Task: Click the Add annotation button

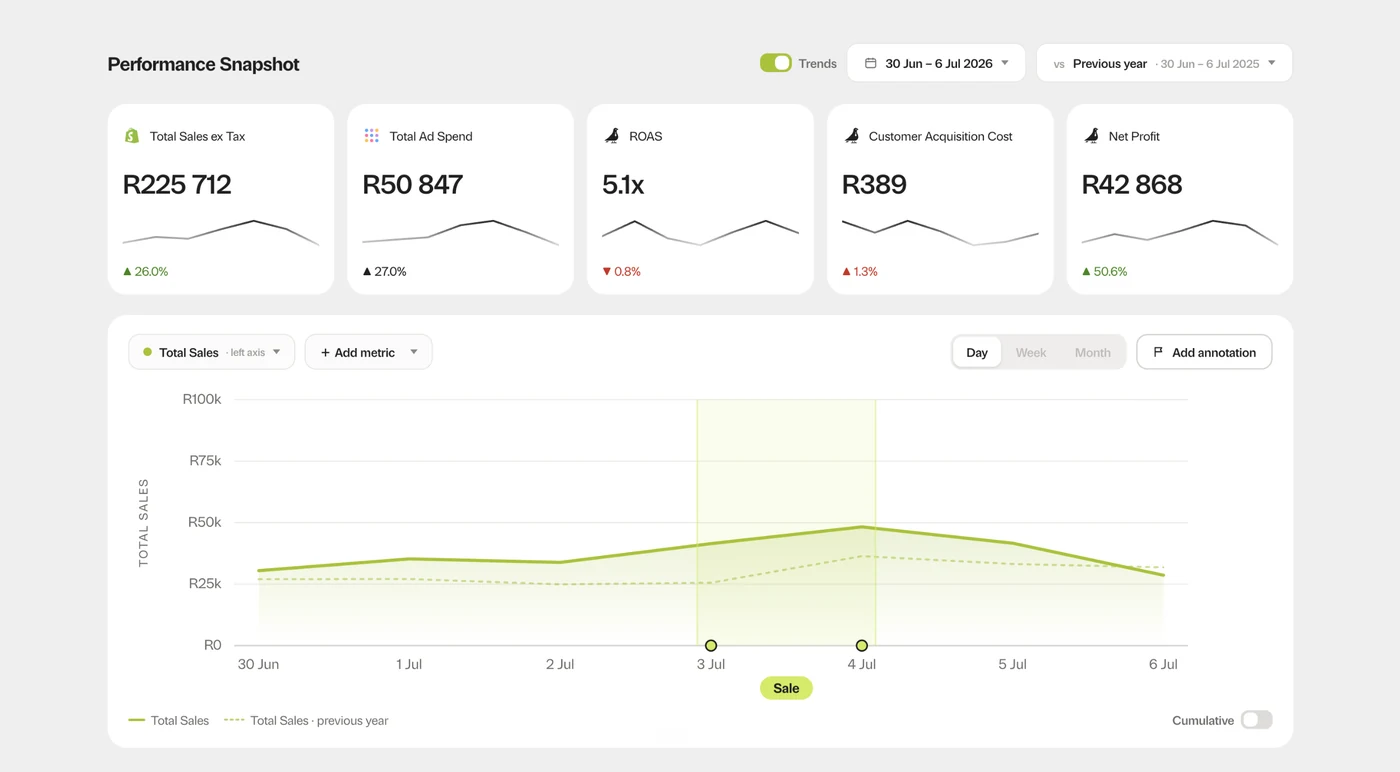Action: tap(1204, 352)
